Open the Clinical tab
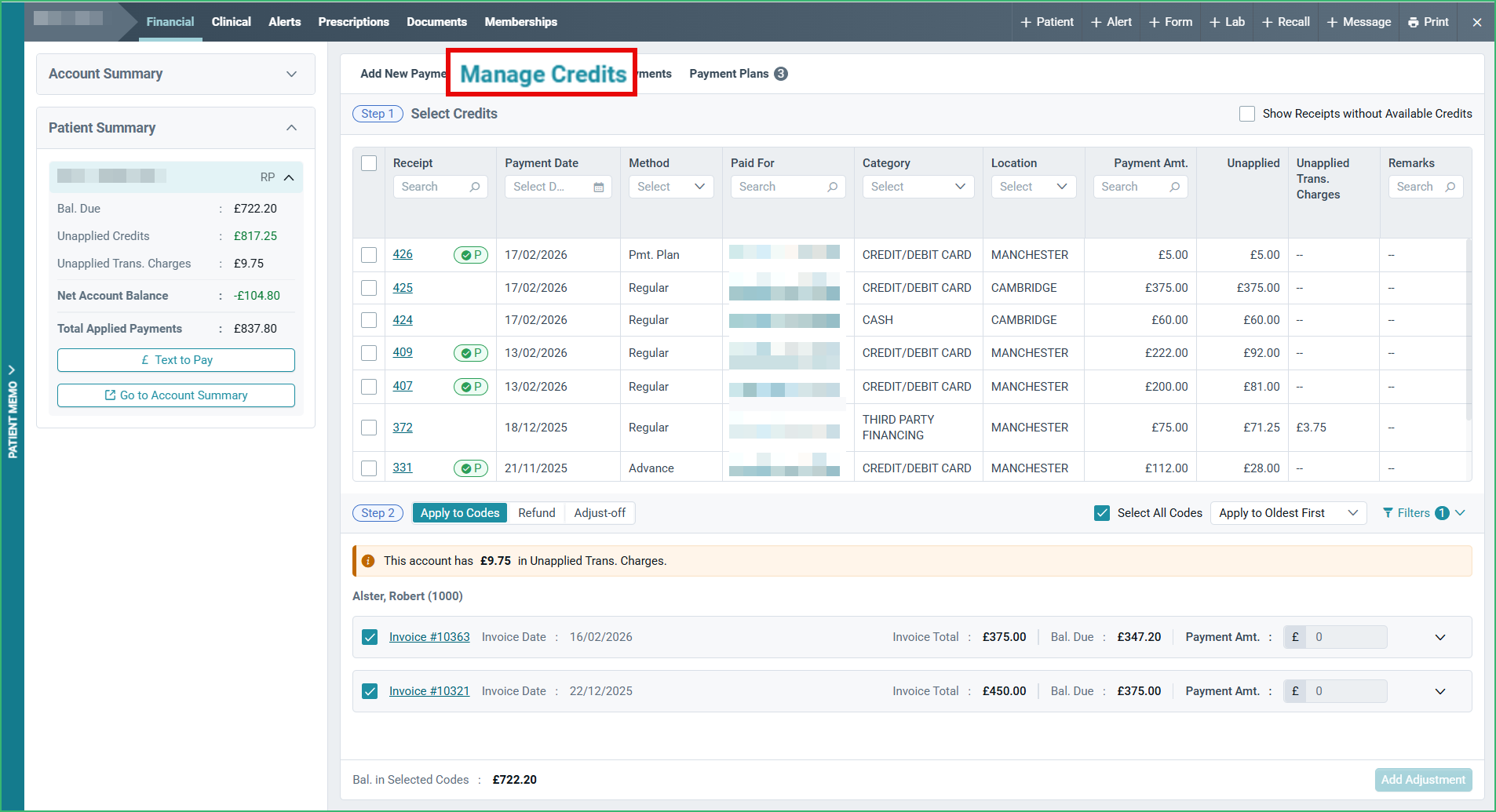 232,22
